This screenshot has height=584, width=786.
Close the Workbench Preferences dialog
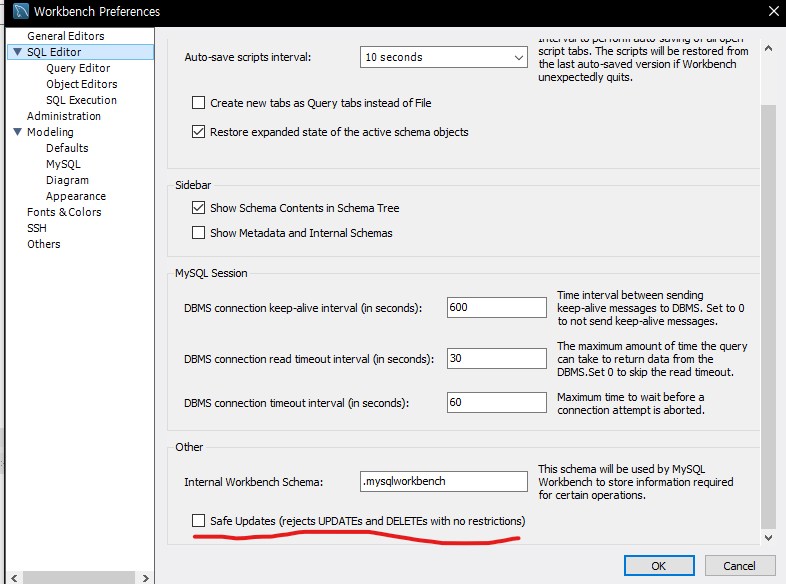point(773,11)
